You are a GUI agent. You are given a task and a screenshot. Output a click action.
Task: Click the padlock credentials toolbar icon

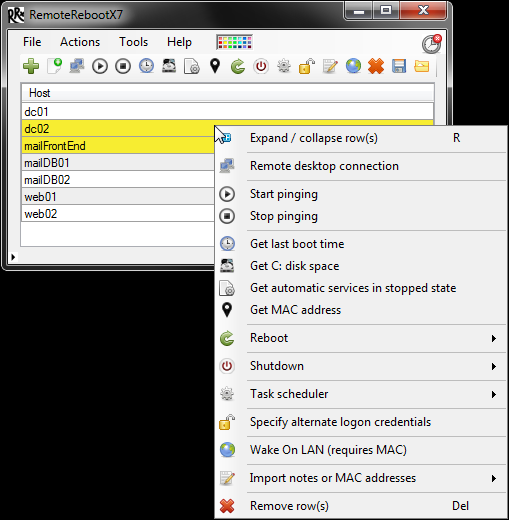tap(307, 66)
